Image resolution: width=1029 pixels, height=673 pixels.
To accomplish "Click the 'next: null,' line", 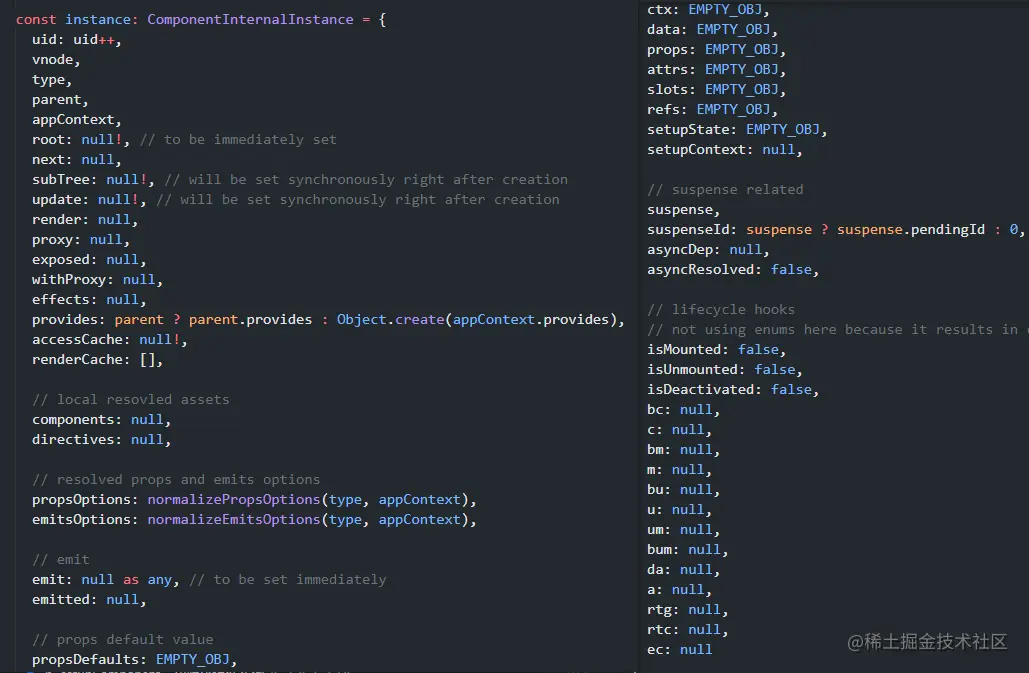I will (77, 159).
